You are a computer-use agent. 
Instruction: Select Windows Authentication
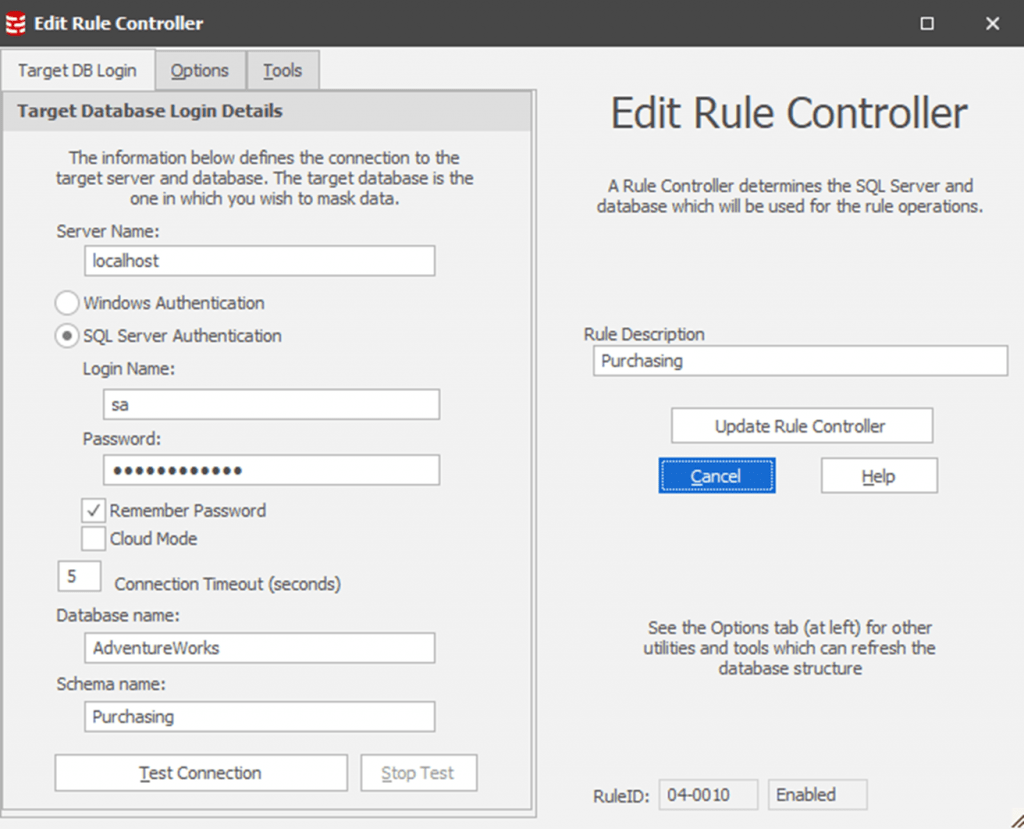click(x=65, y=302)
